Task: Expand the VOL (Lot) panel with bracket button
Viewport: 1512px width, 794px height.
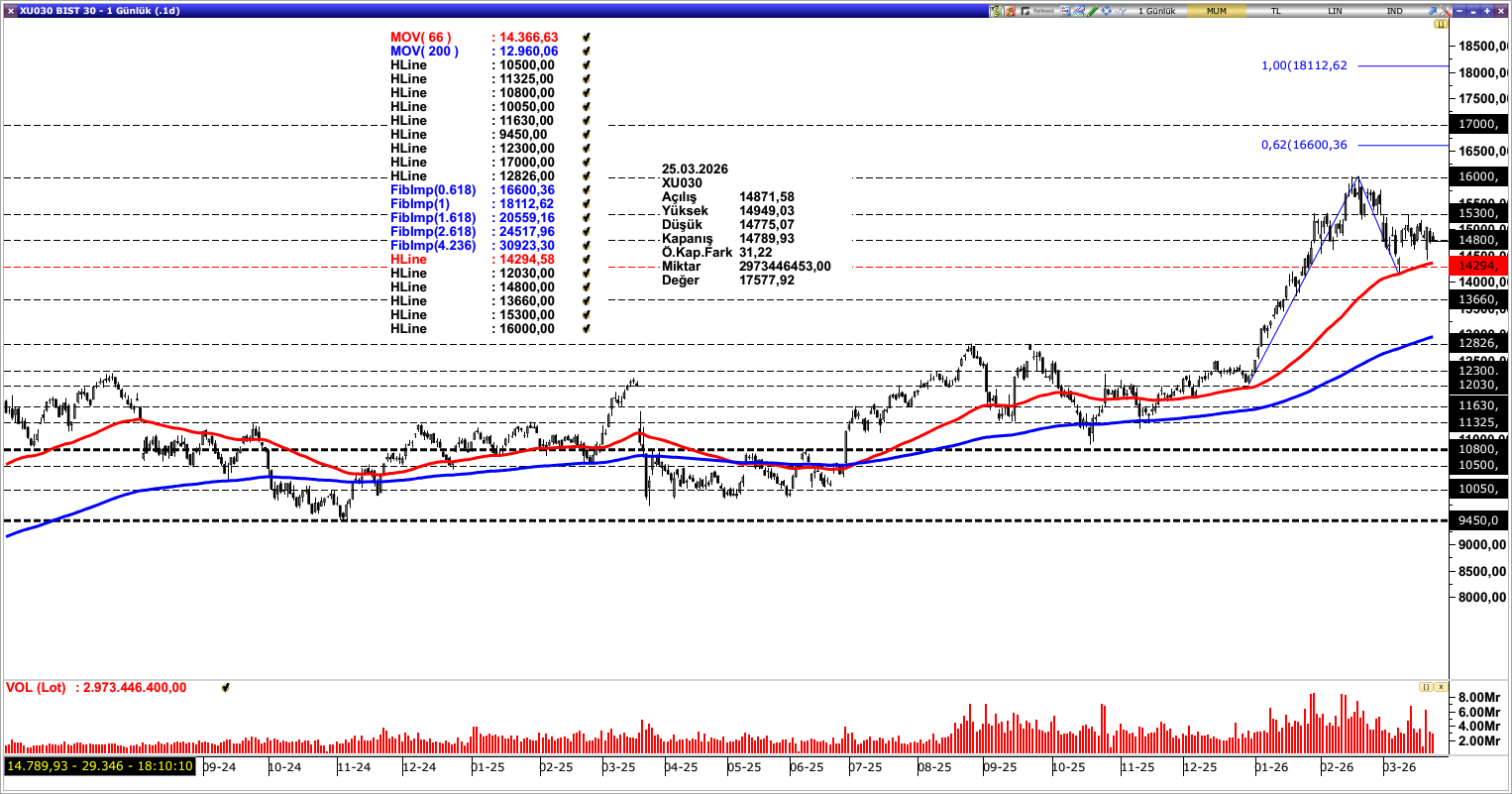Action: 1426,687
